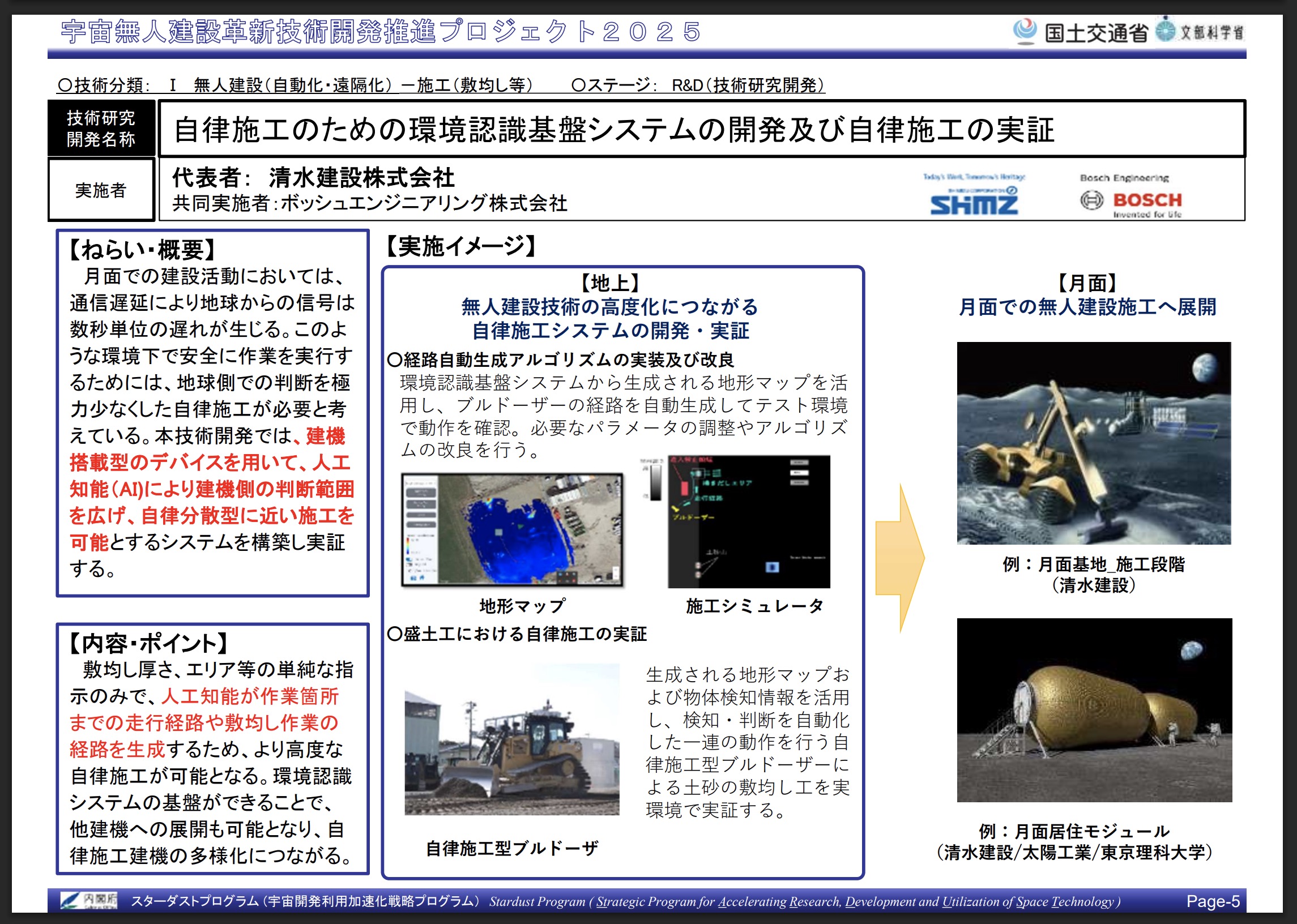Click the Page-5 page number

coord(1213,901)
